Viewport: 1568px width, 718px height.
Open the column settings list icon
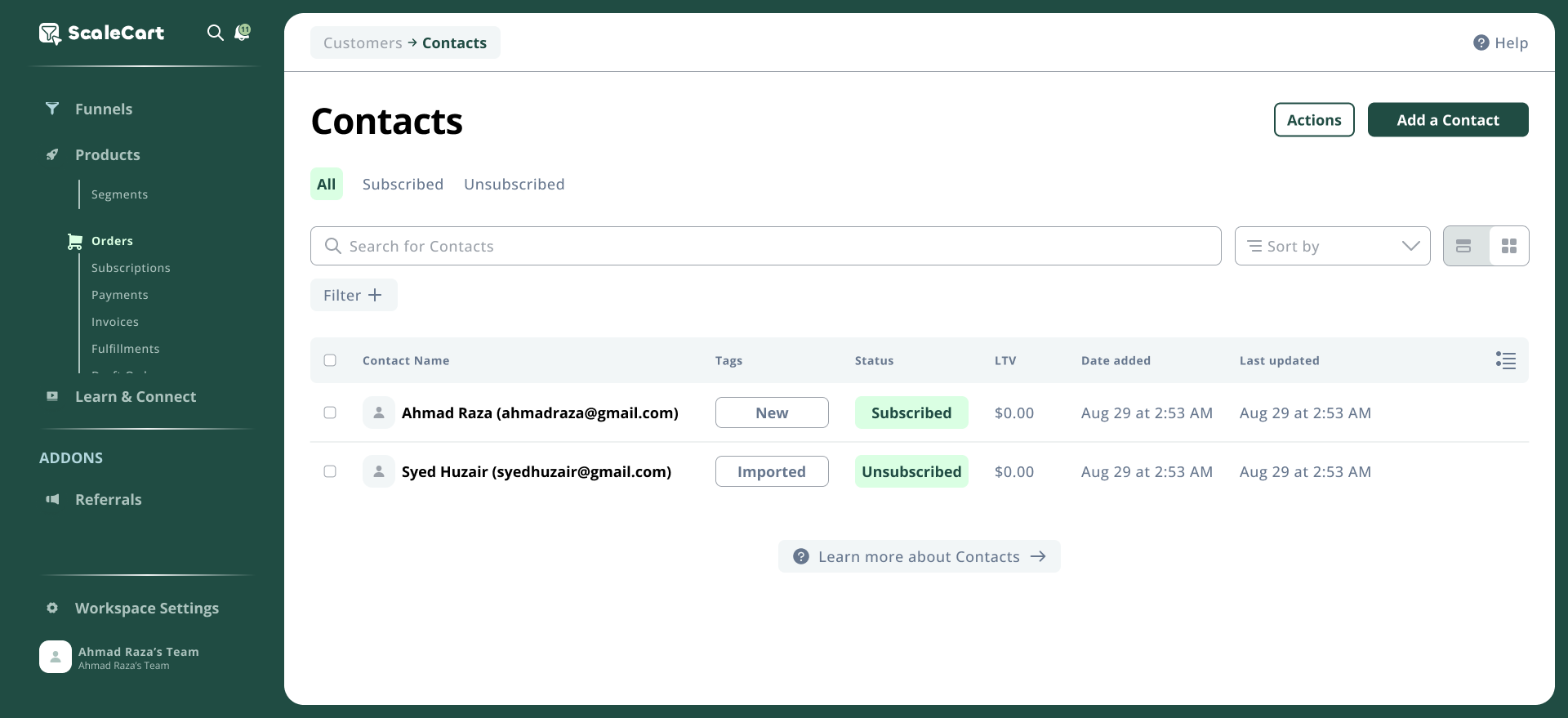tap(1505, 360)
